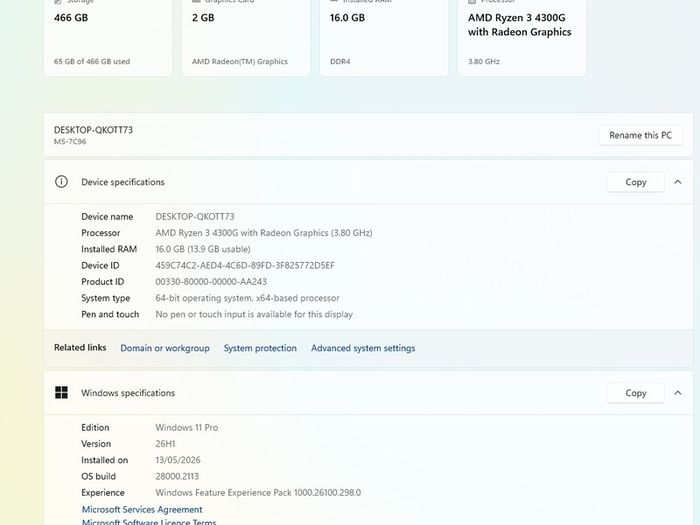The height and width of the screenshot is (525, 700).
Task: Open System protection link
Action: [x=260, y=348]
